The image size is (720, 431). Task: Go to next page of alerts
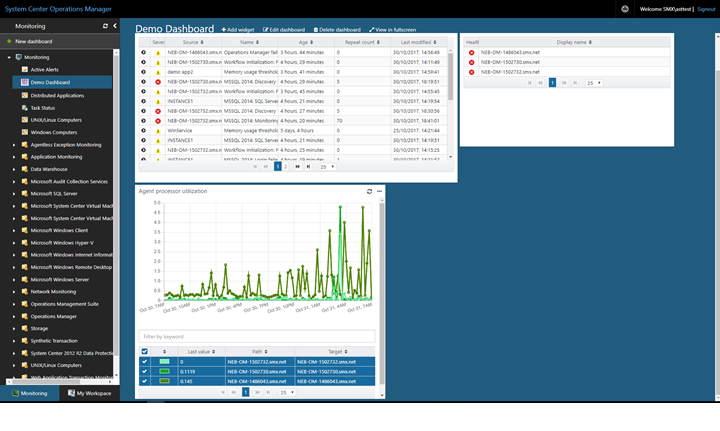click(x=298, y=167)
